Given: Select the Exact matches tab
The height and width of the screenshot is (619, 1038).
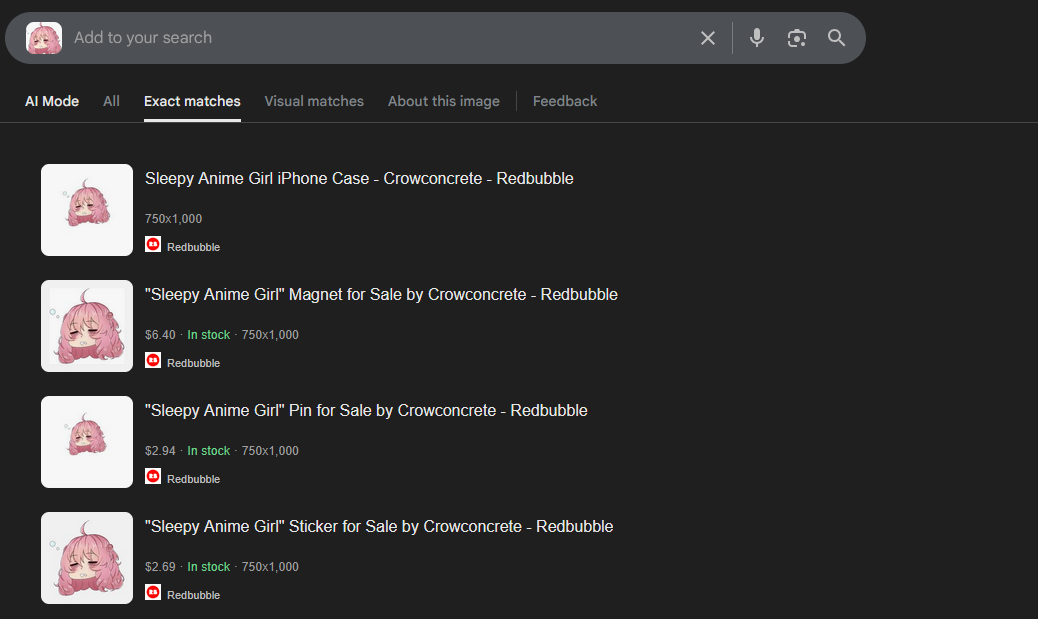Looking at the screenshot, I should point(192,101).
